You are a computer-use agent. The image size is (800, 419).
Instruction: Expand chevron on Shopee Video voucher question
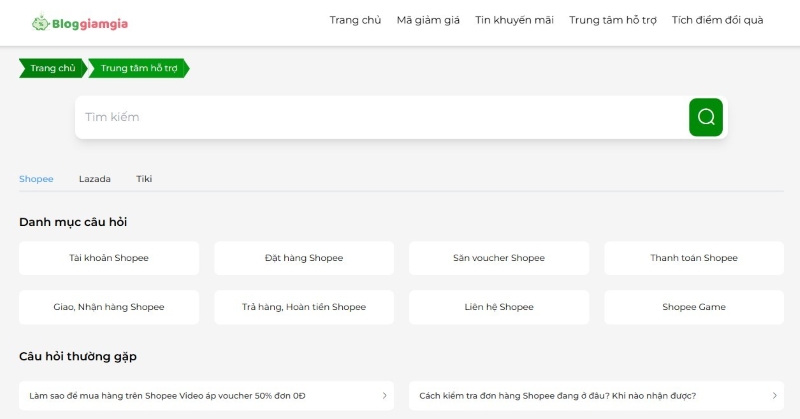click(385, 396)
